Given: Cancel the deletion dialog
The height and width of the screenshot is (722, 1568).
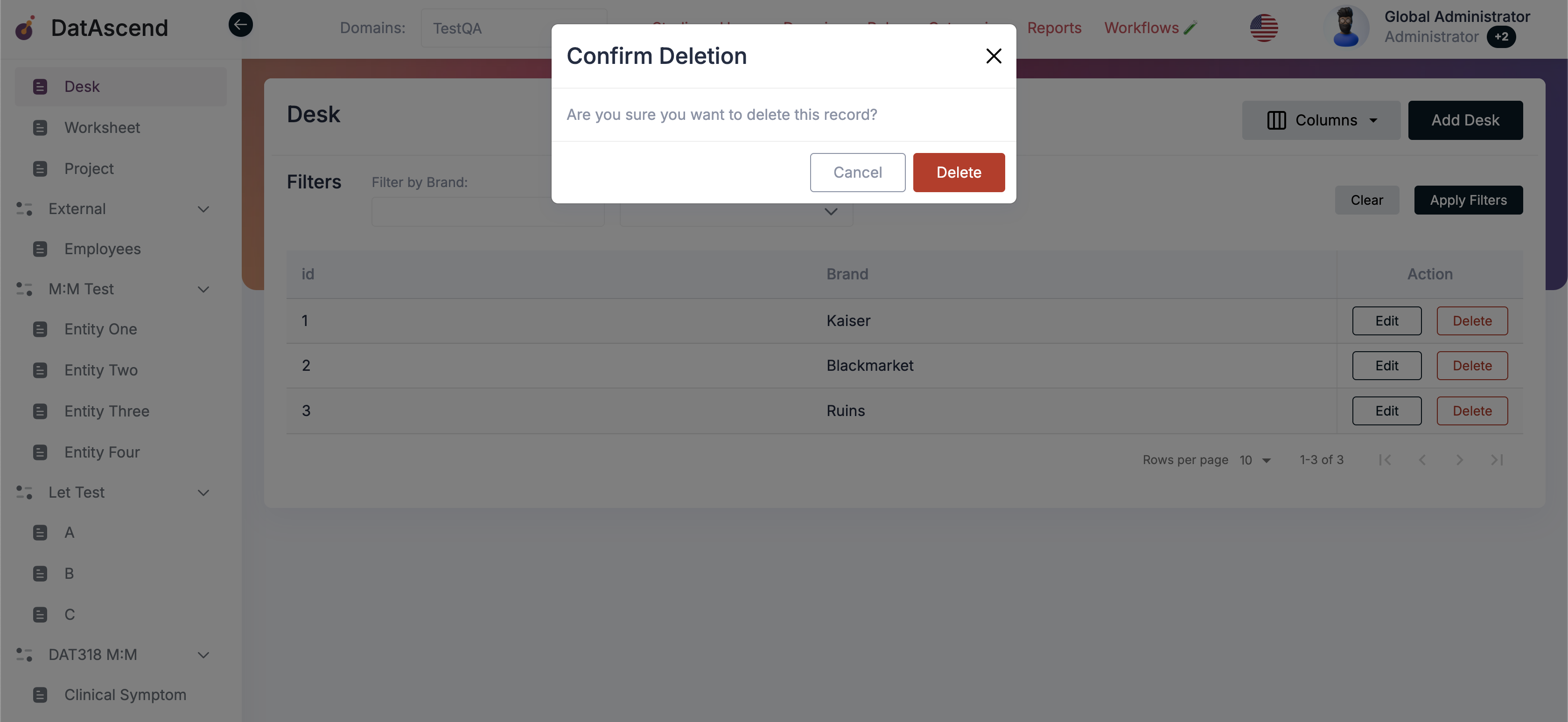Looking at the screenshot, I should pos(858,172).
